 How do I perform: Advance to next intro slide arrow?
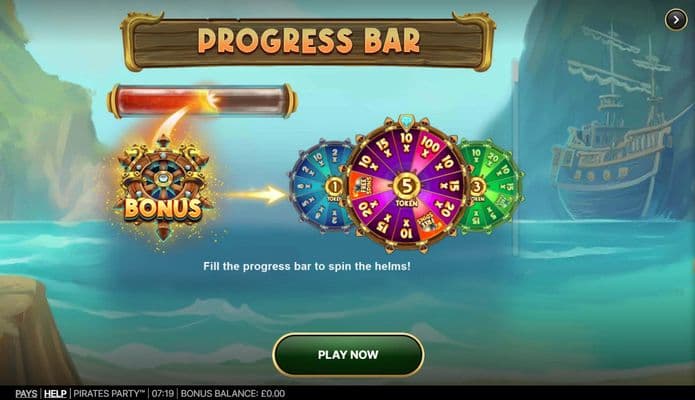point(675,20)
